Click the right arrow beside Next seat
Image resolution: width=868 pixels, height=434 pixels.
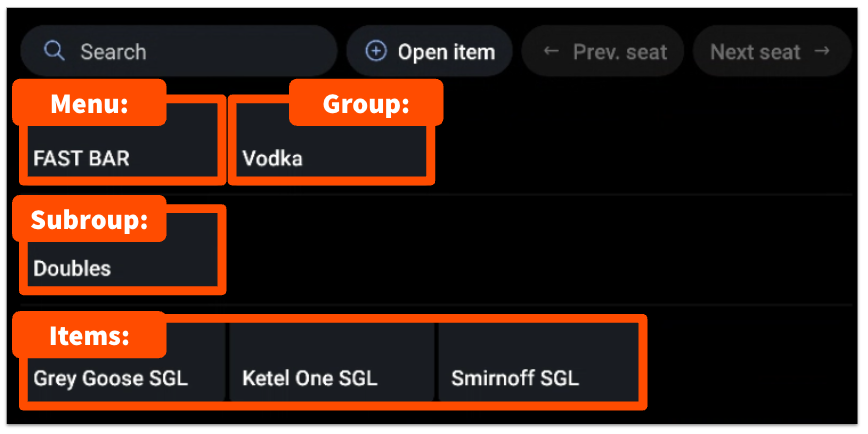pyautogui.click(x=822, y=51)
